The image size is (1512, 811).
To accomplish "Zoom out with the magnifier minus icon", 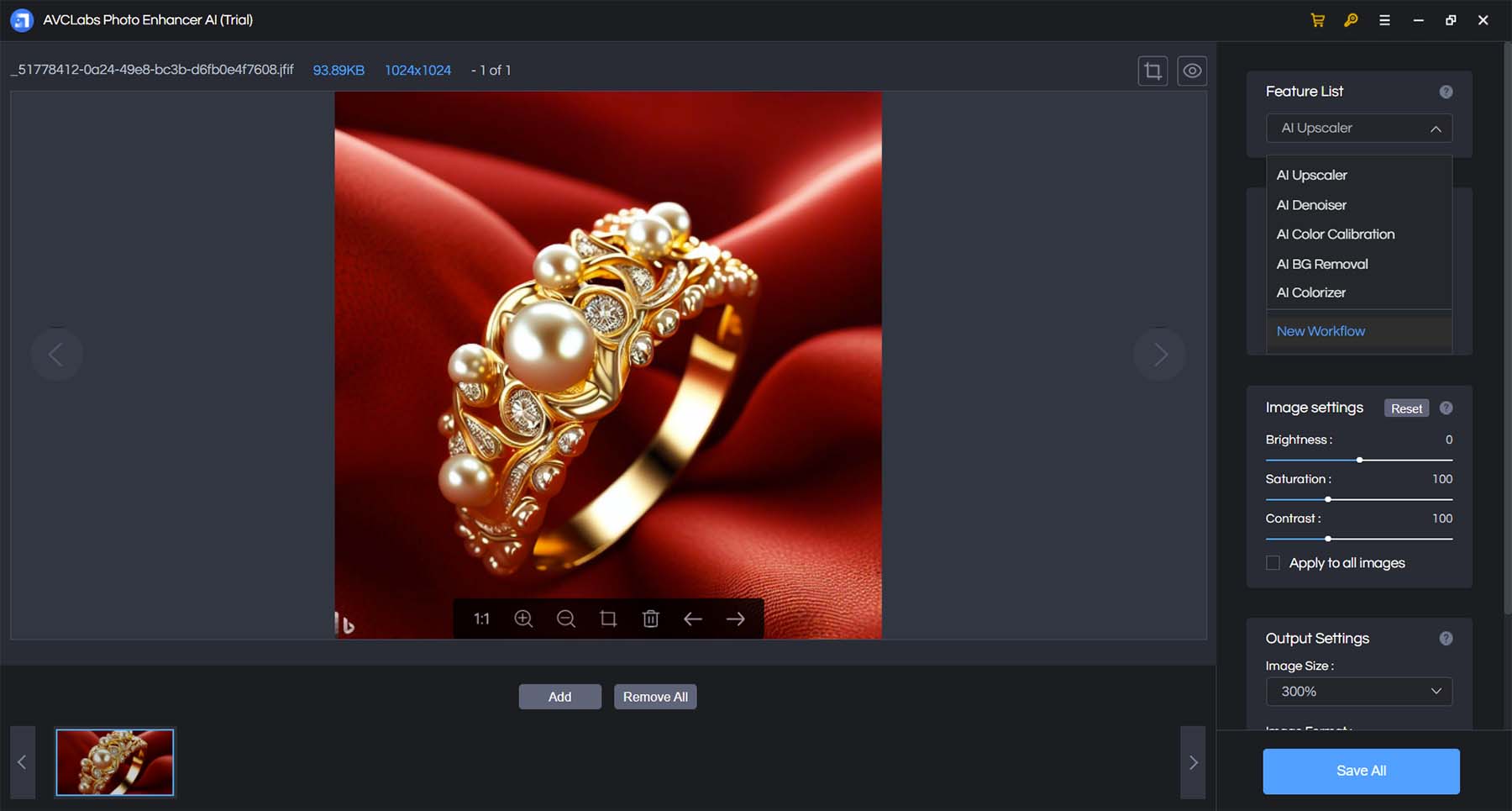I will [x=566, y=619].
